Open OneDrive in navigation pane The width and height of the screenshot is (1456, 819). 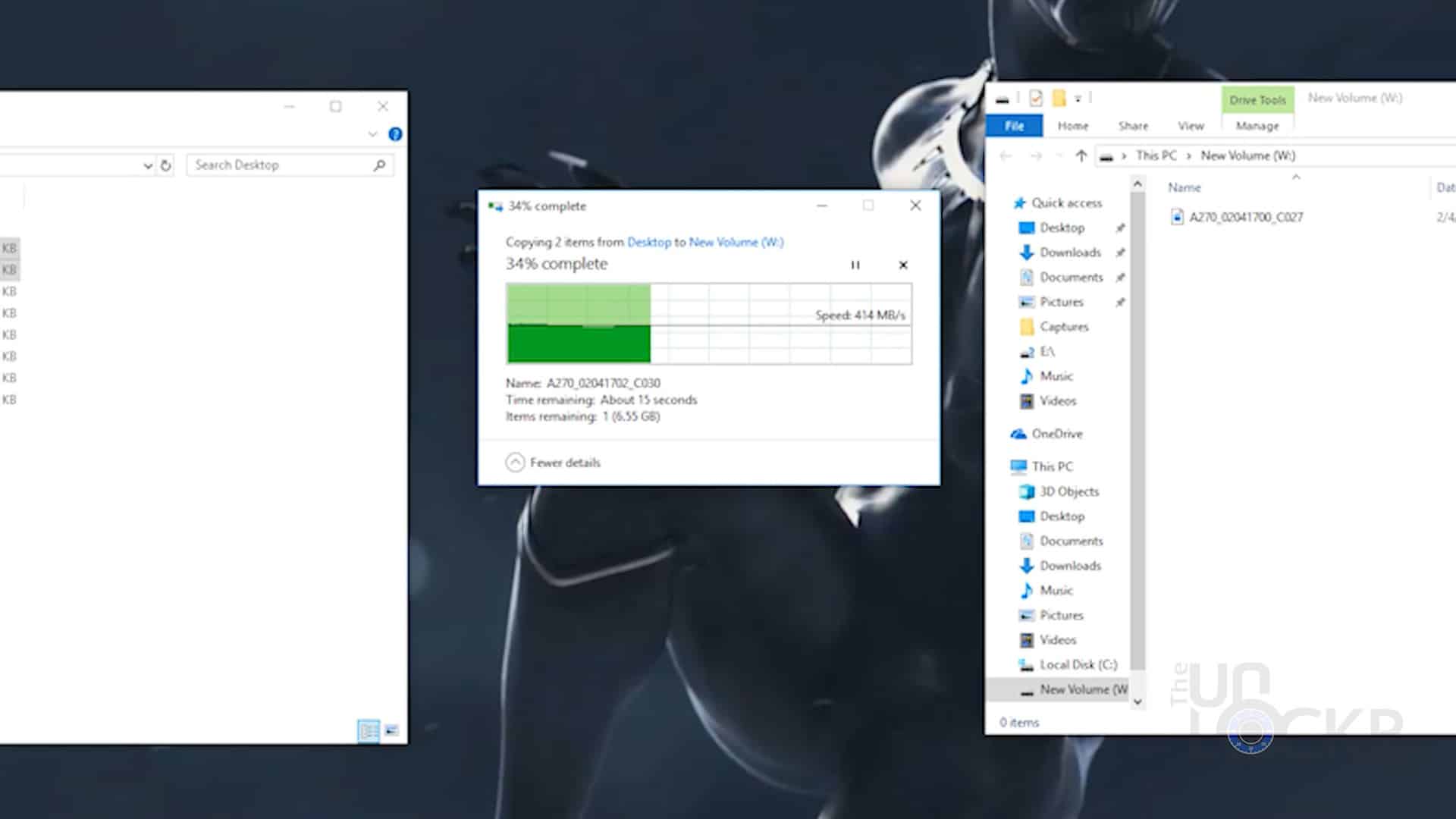coord(1056,434)
